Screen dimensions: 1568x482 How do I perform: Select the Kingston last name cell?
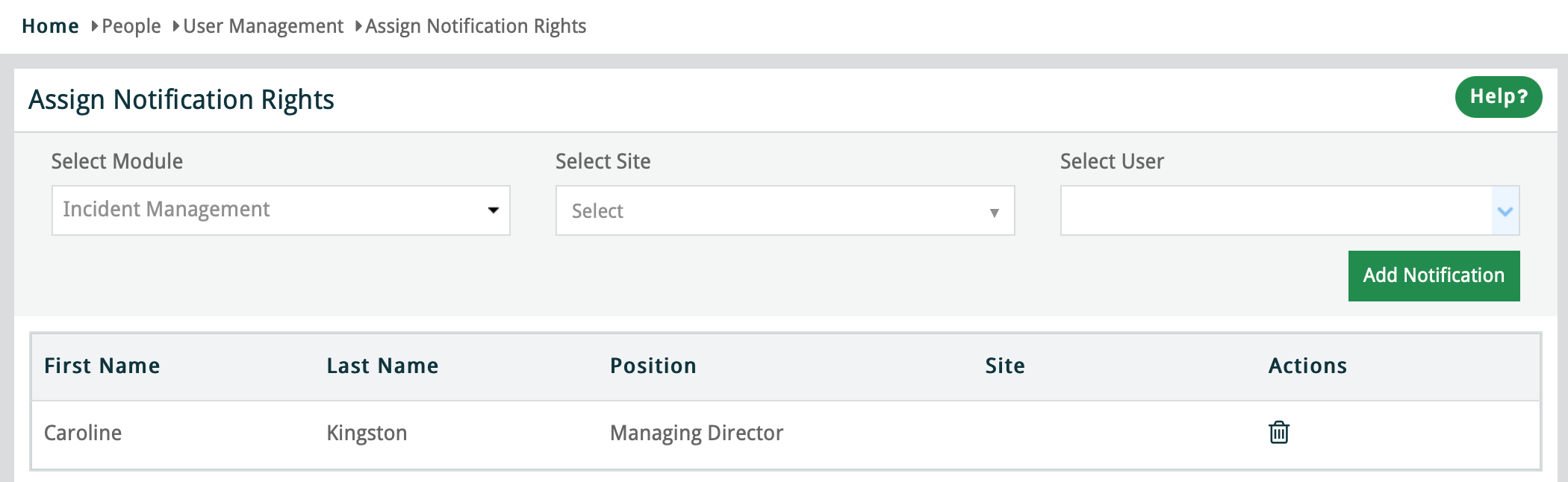pos(367,433)
